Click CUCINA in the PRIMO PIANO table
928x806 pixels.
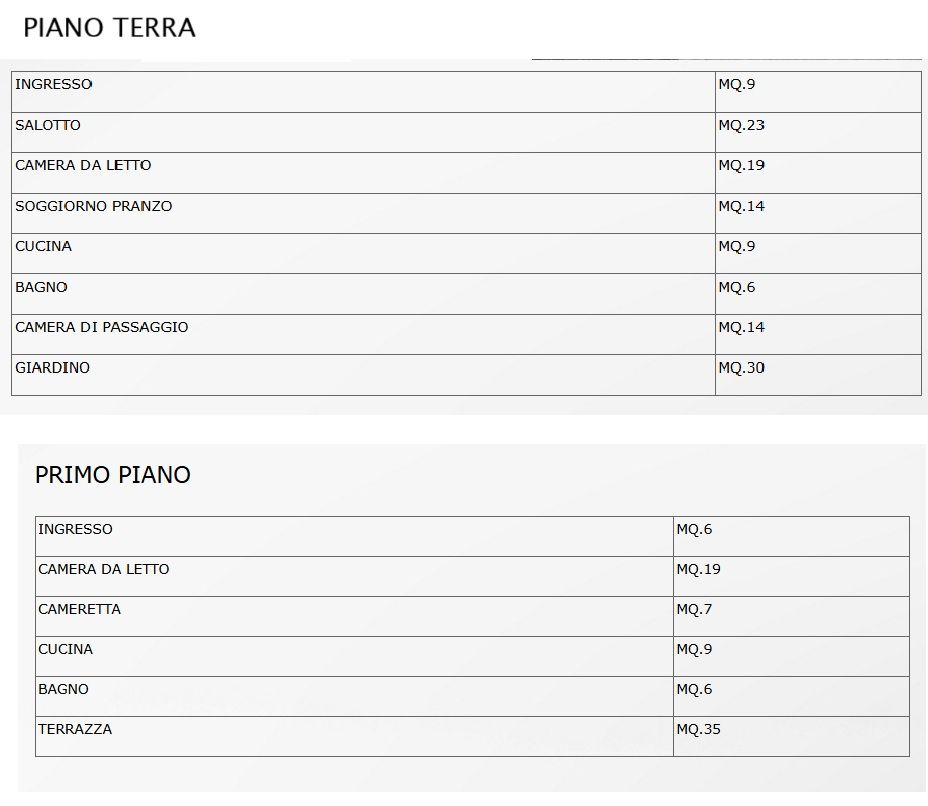pos(65,650)
